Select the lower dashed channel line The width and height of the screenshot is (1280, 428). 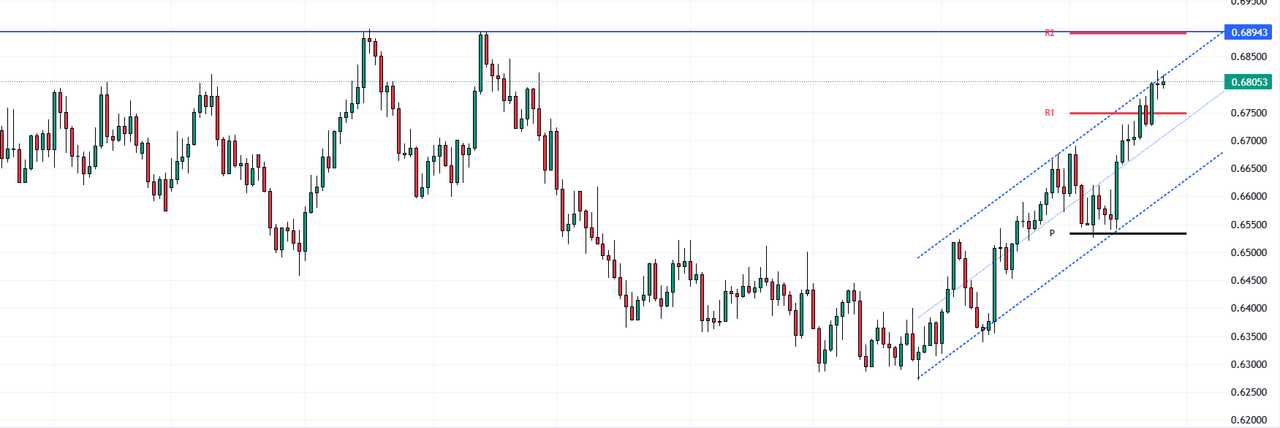1000,320
